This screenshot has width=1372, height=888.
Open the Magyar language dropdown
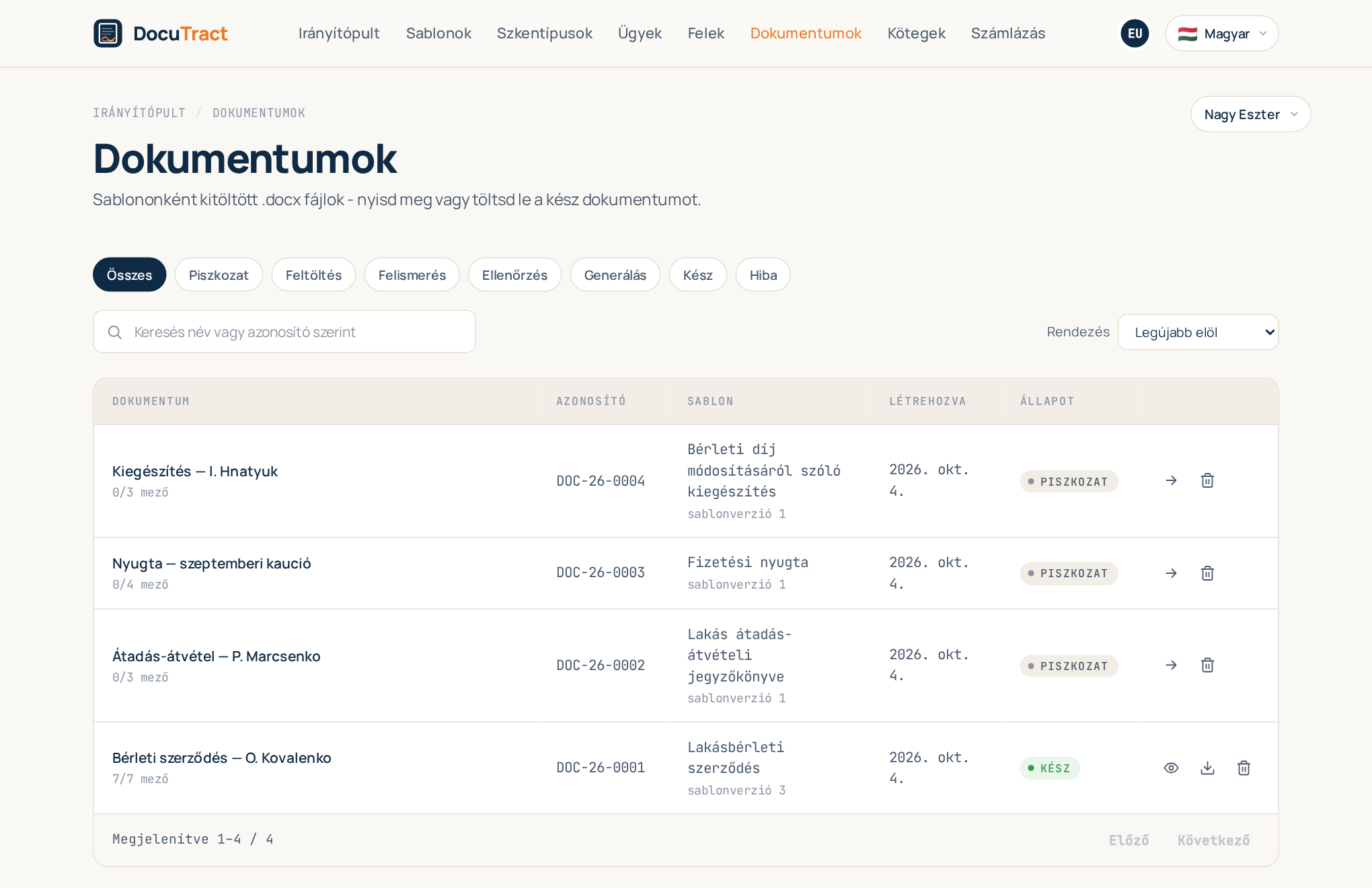coord(1222,34)
